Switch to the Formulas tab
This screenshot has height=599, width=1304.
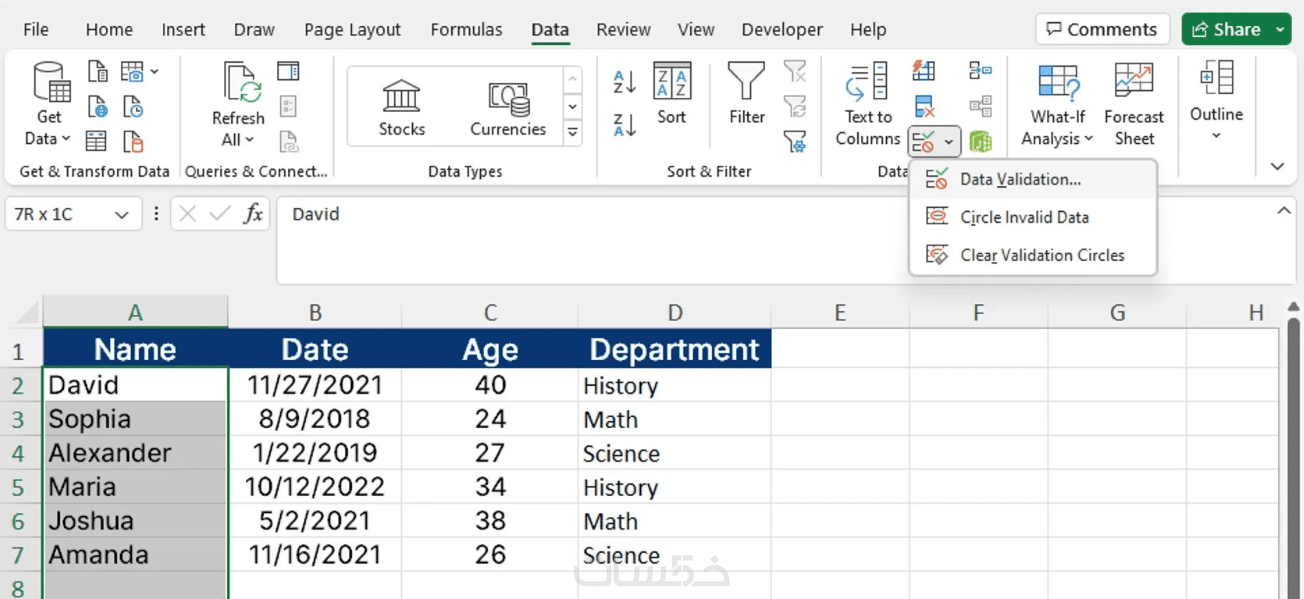[x=466, y=29]
